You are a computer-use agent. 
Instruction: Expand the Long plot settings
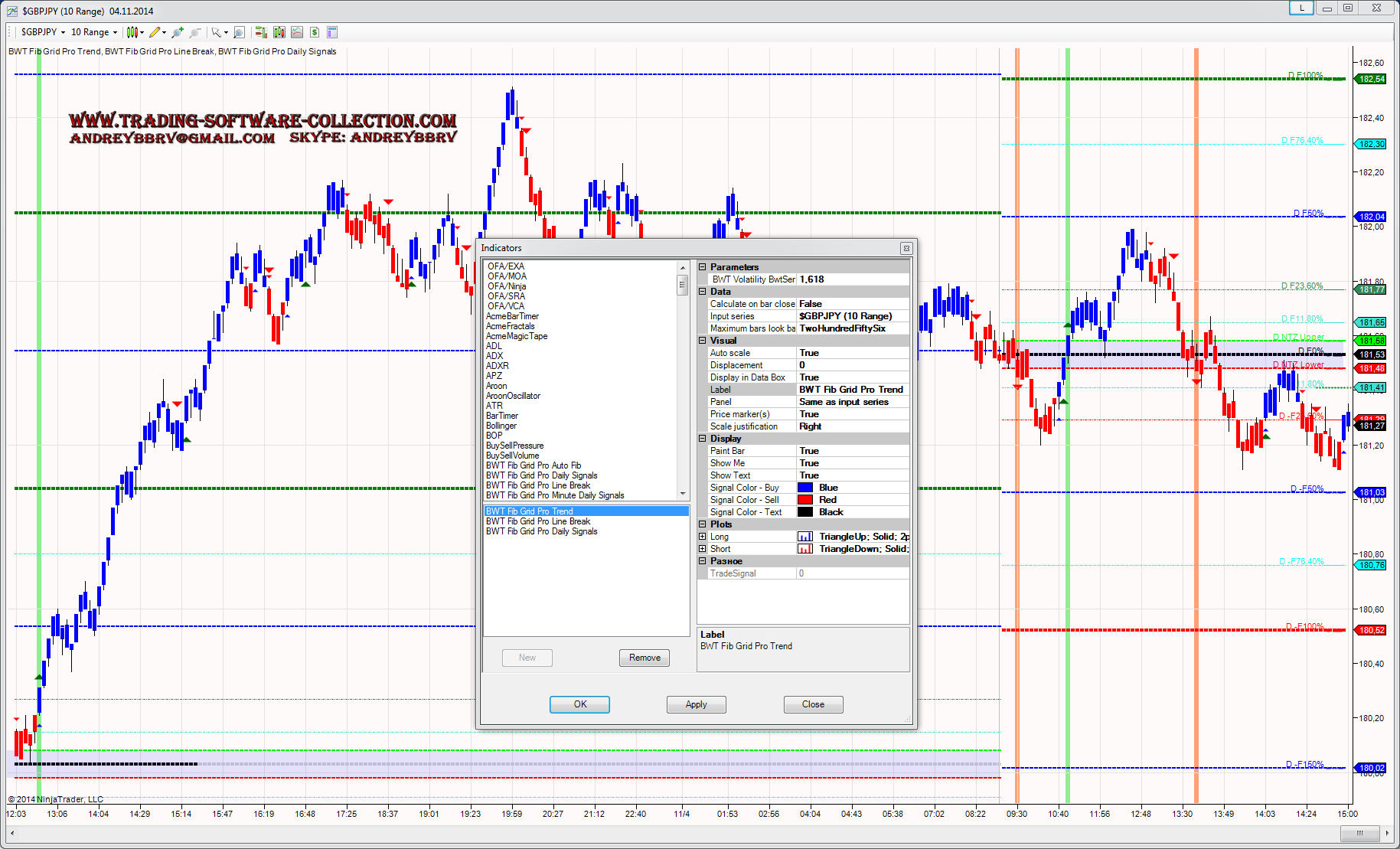click(703, 537)
